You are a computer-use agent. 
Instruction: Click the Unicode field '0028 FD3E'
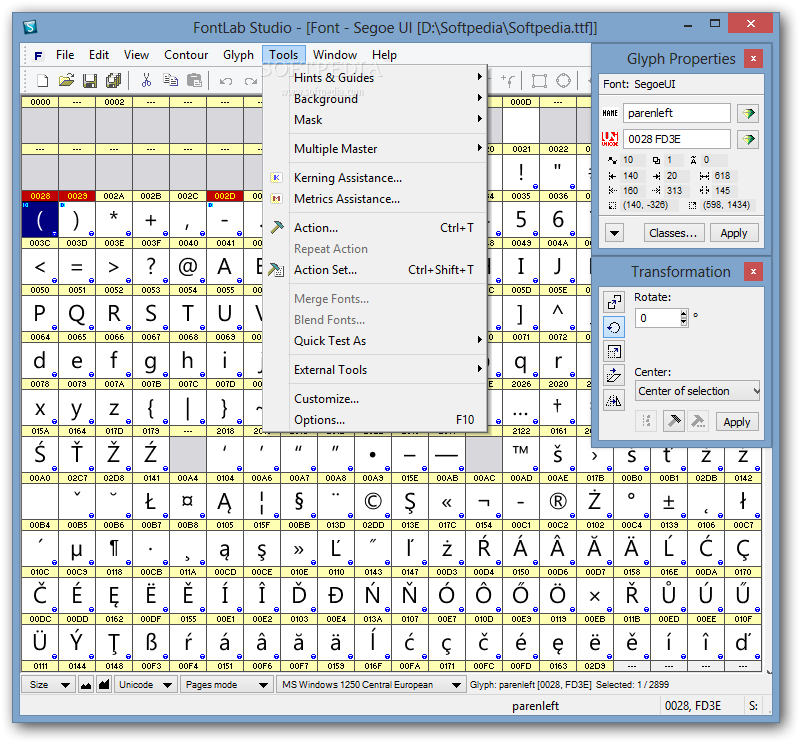coord(677,139)
